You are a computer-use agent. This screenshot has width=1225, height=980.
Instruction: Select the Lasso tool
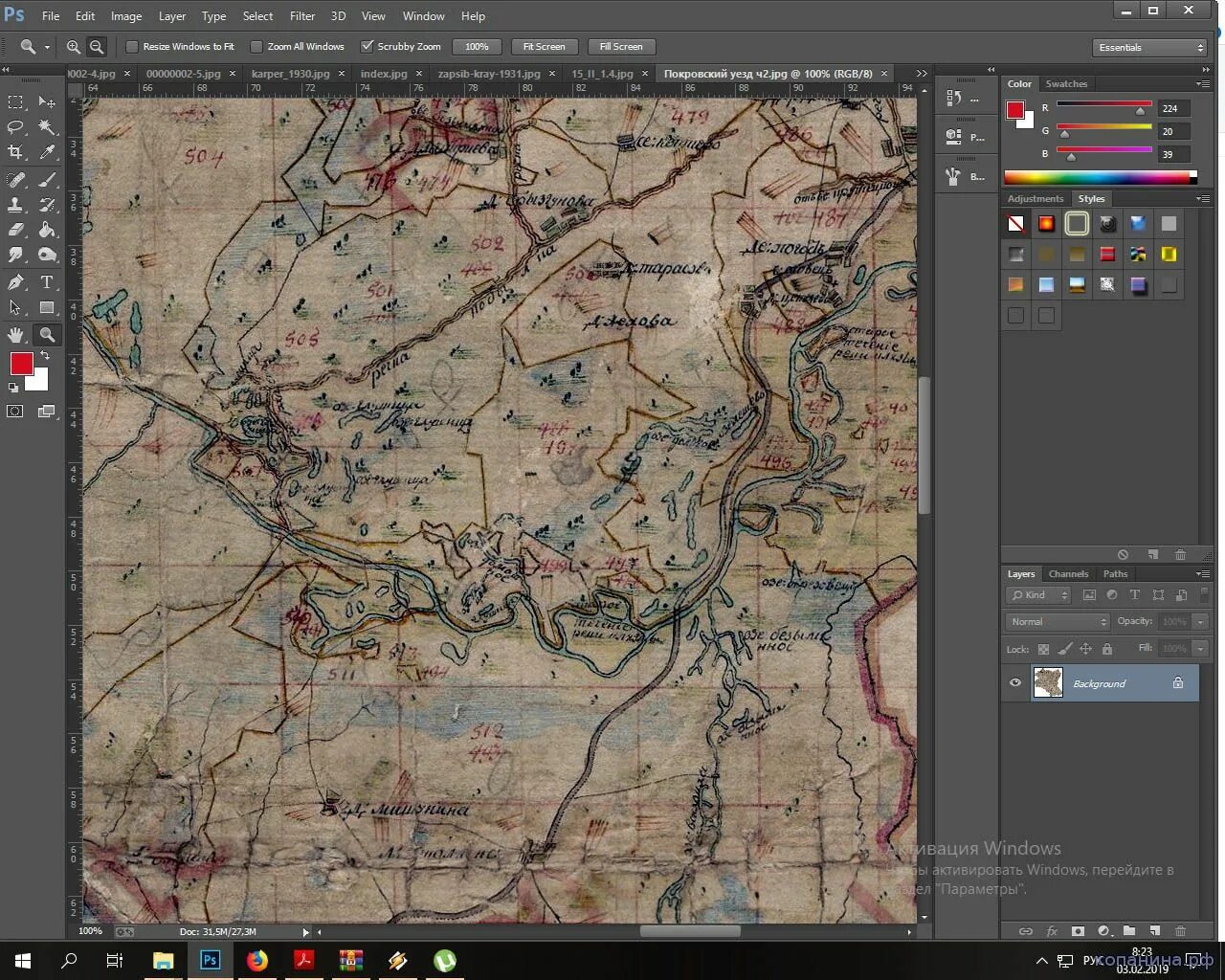tap(15, 127)
